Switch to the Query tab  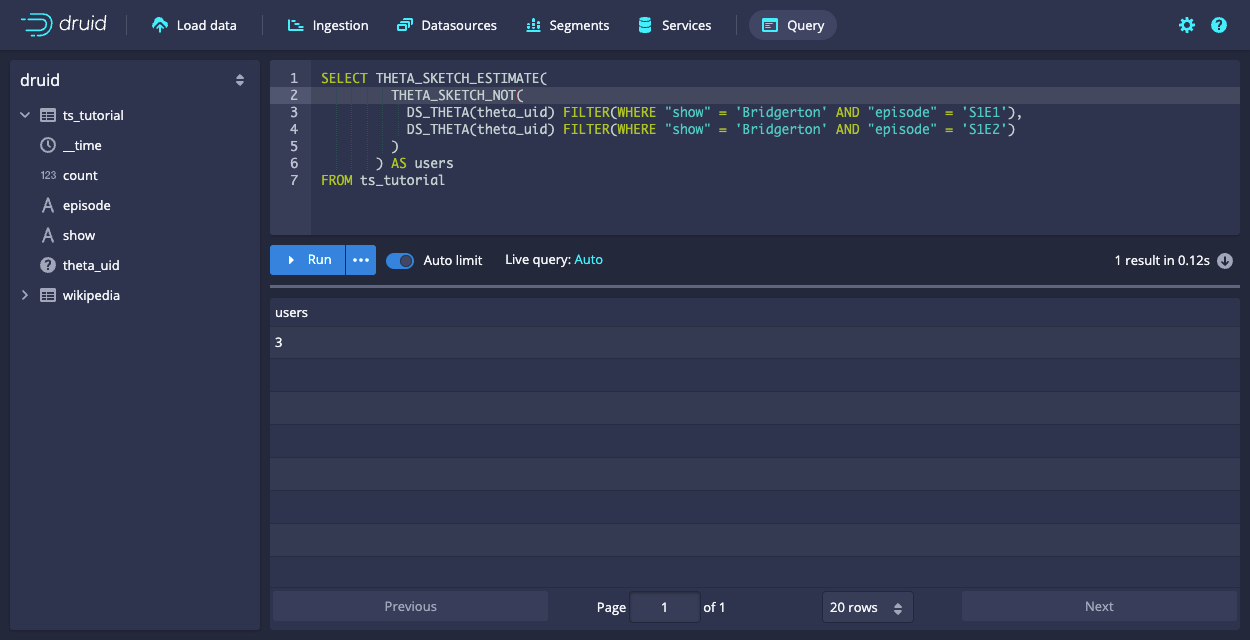pos(792,24)
